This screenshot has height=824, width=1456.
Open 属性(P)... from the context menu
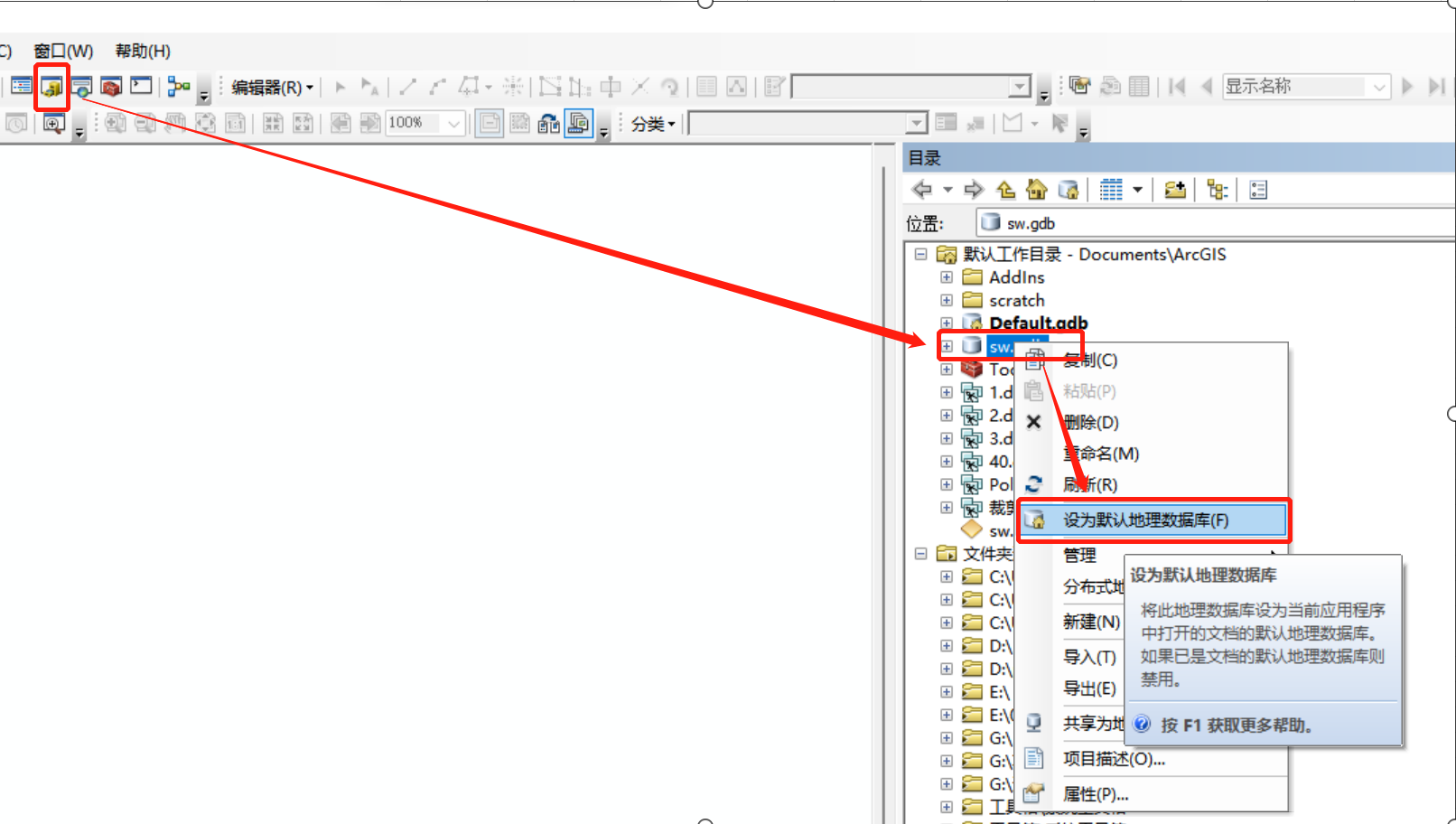1153,794
